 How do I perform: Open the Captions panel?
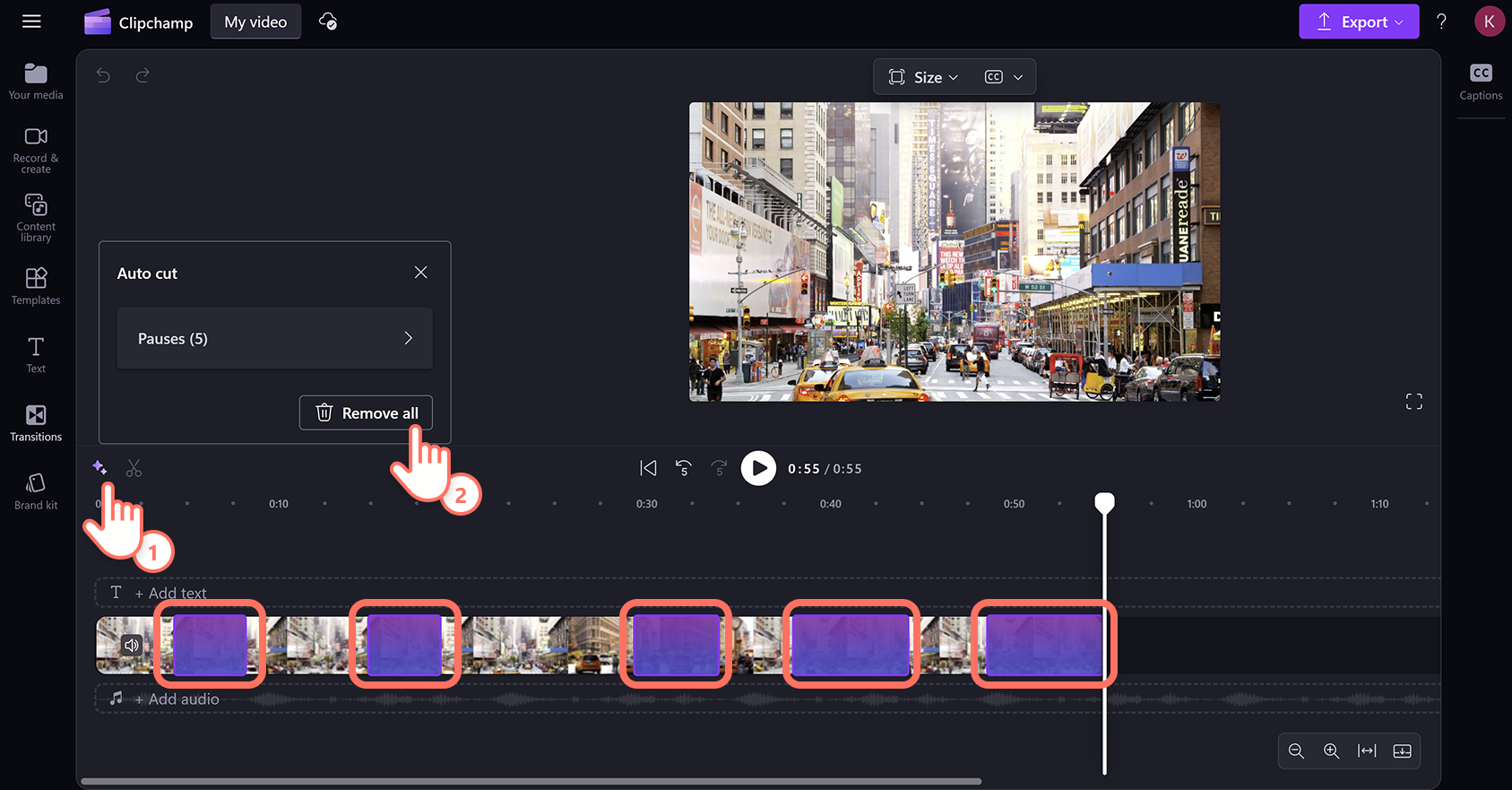tap(1481, 82)
